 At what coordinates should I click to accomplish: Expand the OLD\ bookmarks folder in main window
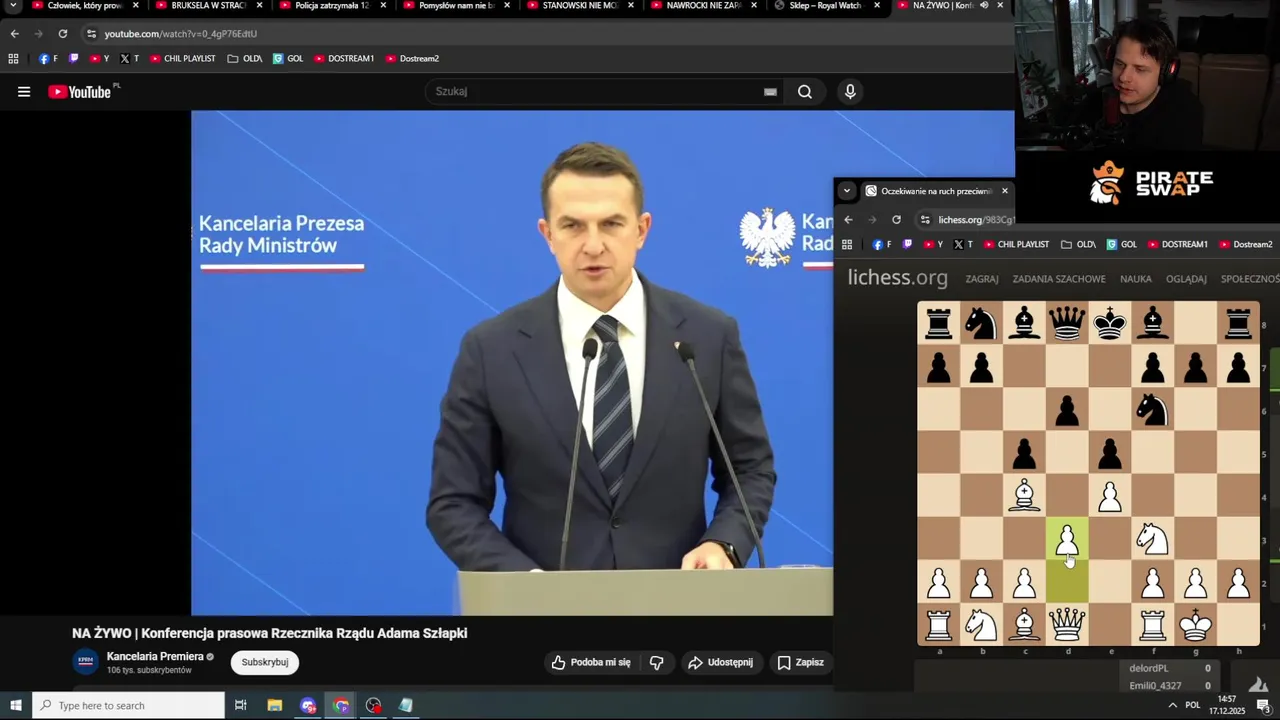point(245,58)
